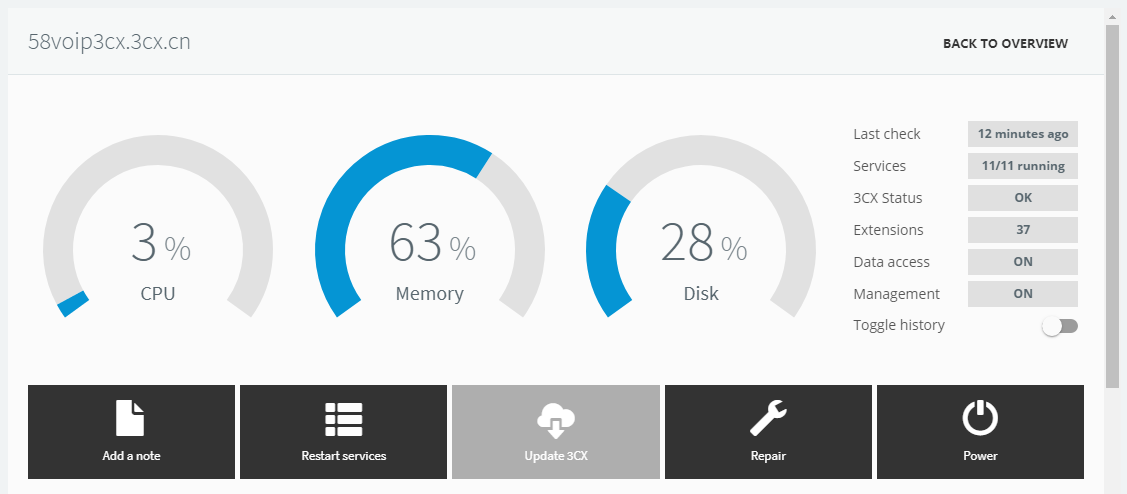The width and height of the screenshot is (1127, 494).
Task: Click the 11/11 running services badge
Action: click(1023, 165)
